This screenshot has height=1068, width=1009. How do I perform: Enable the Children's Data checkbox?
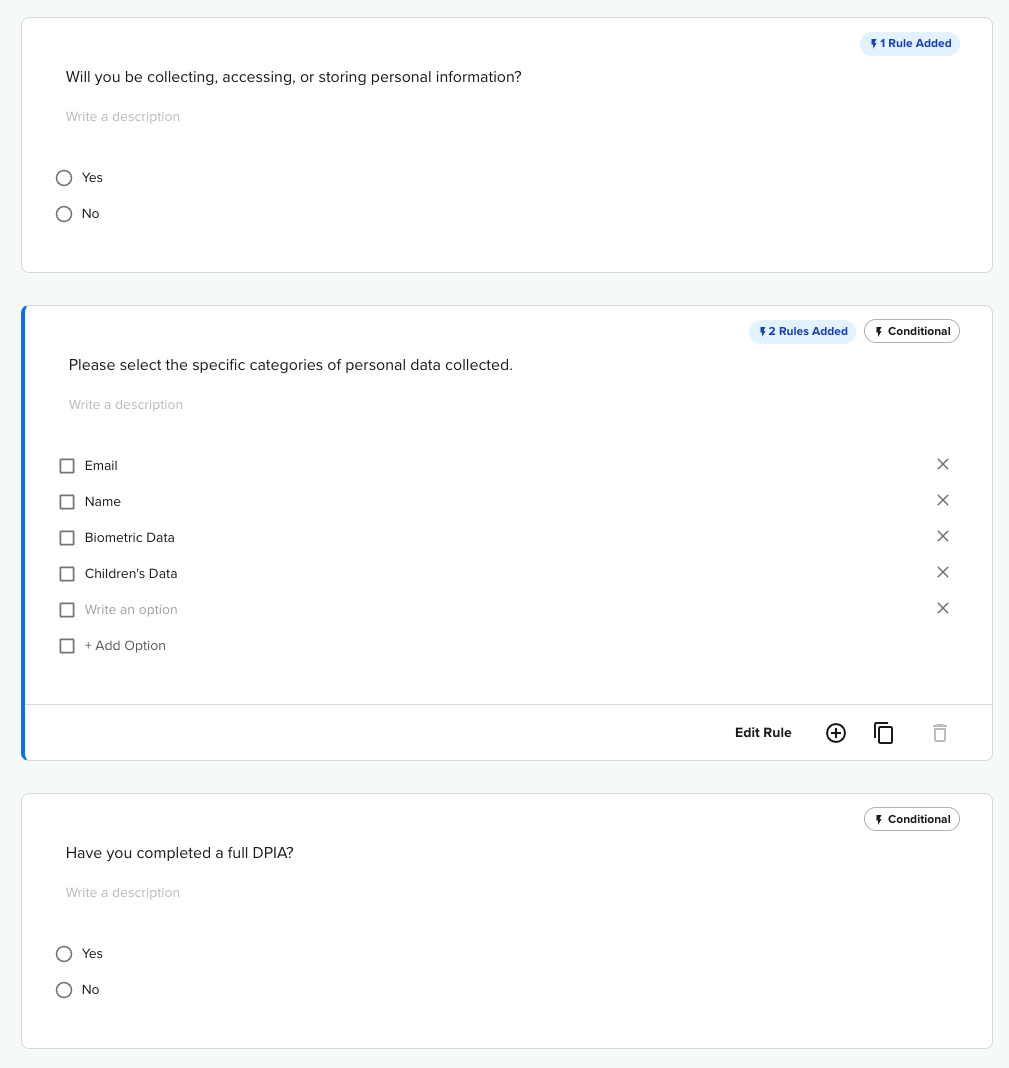click(x=67, y=574)
